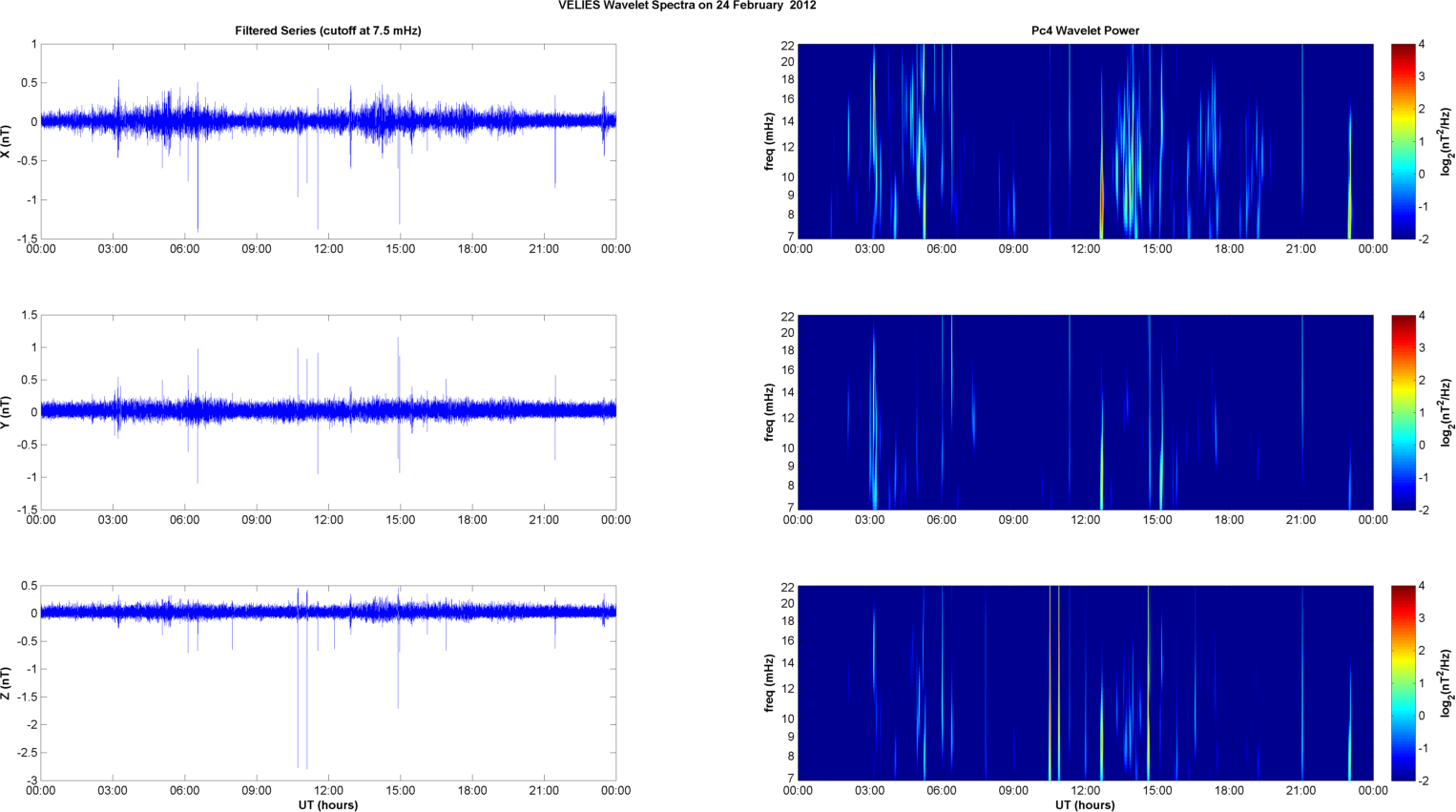Screen dimensions: 1456x812
Task: Click "18:00" under the bottom wavelet spectrogram
Action: click(x=1229, y=791)
